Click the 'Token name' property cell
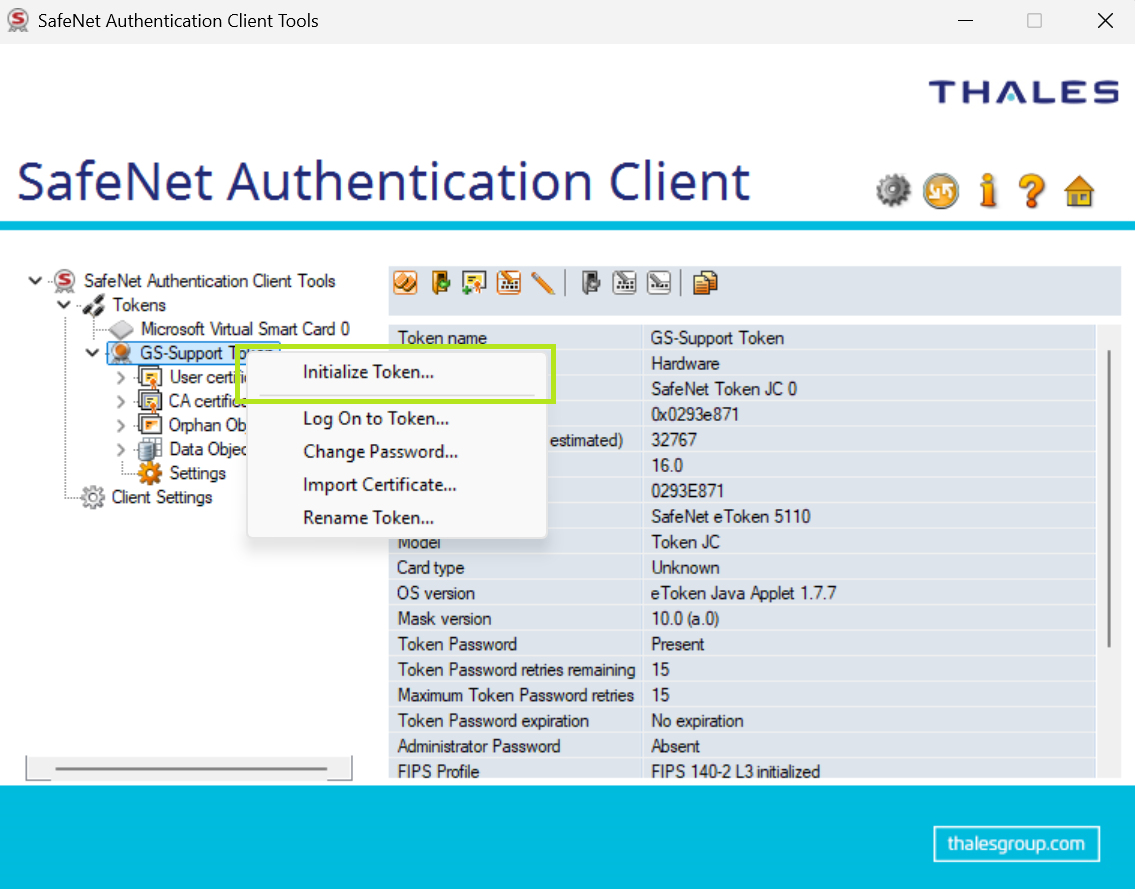The width and height of the screenshot is (1135, 889). pyautogui.click(x=515, y=338)
